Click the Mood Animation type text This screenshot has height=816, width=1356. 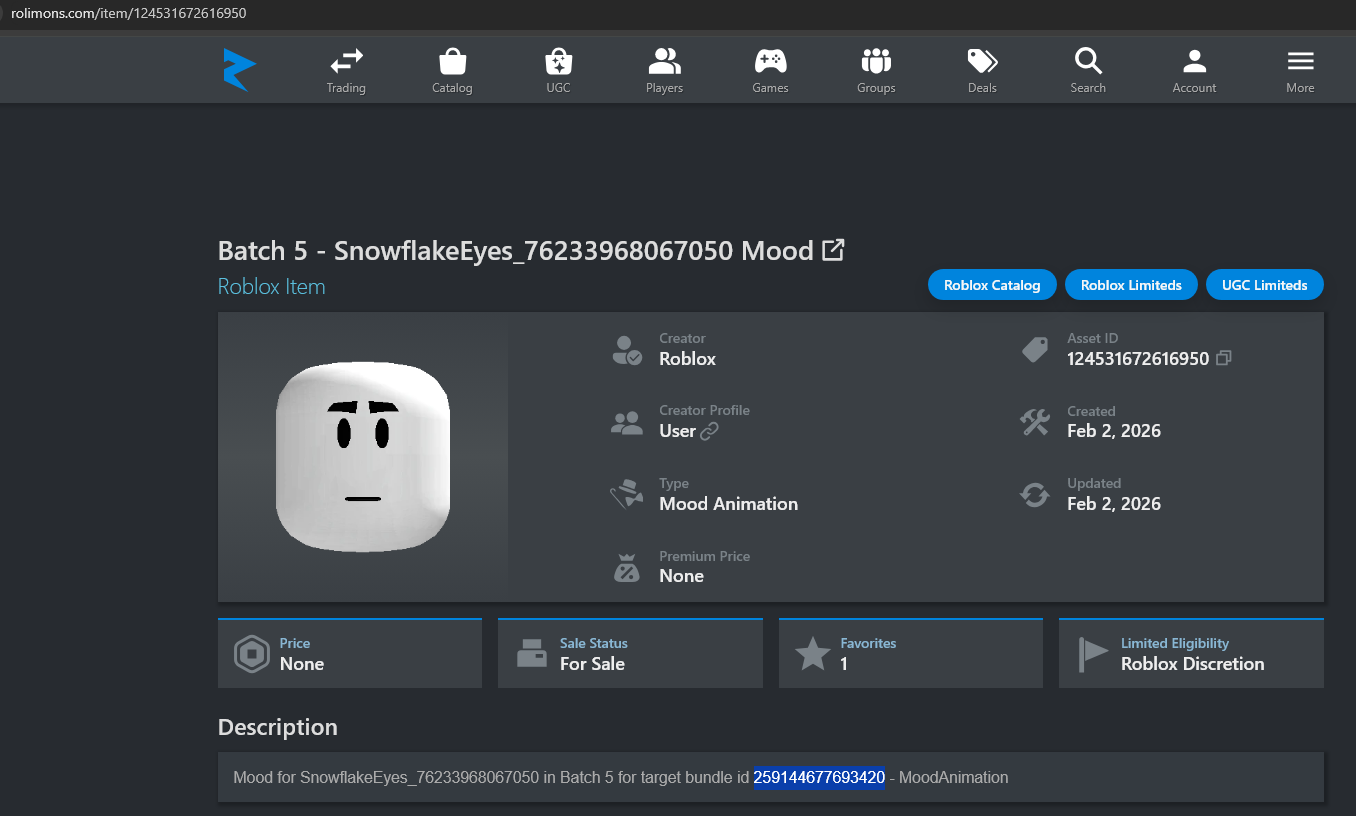(729, 504)
